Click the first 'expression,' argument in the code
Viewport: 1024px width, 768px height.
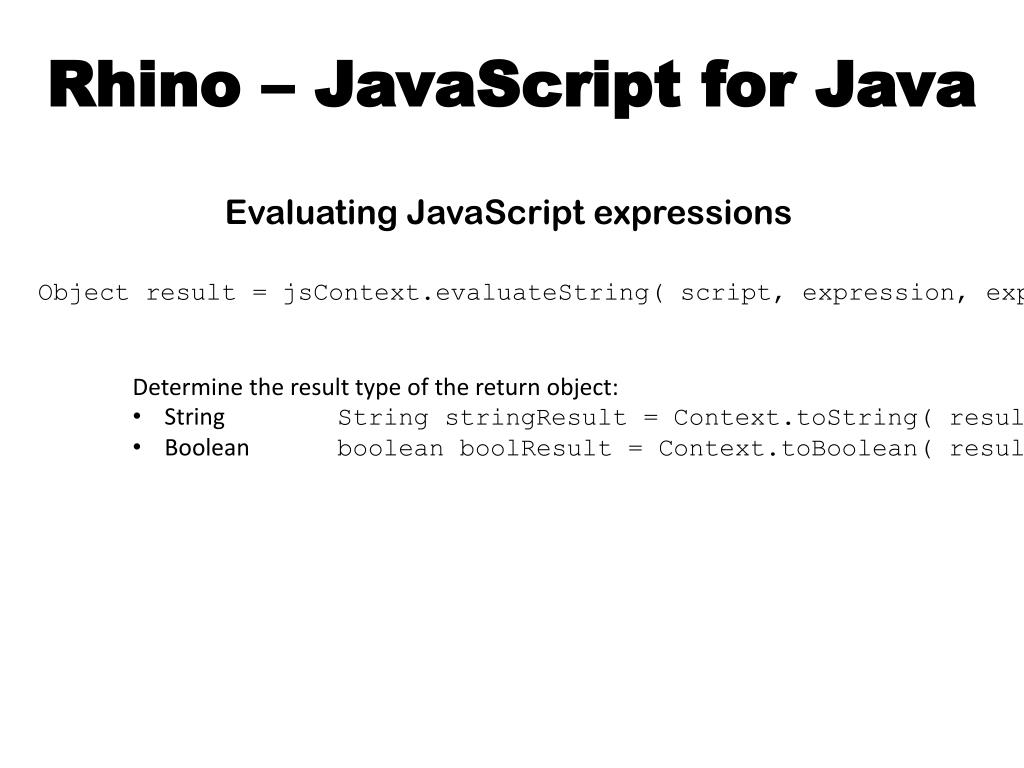point(884,295)
